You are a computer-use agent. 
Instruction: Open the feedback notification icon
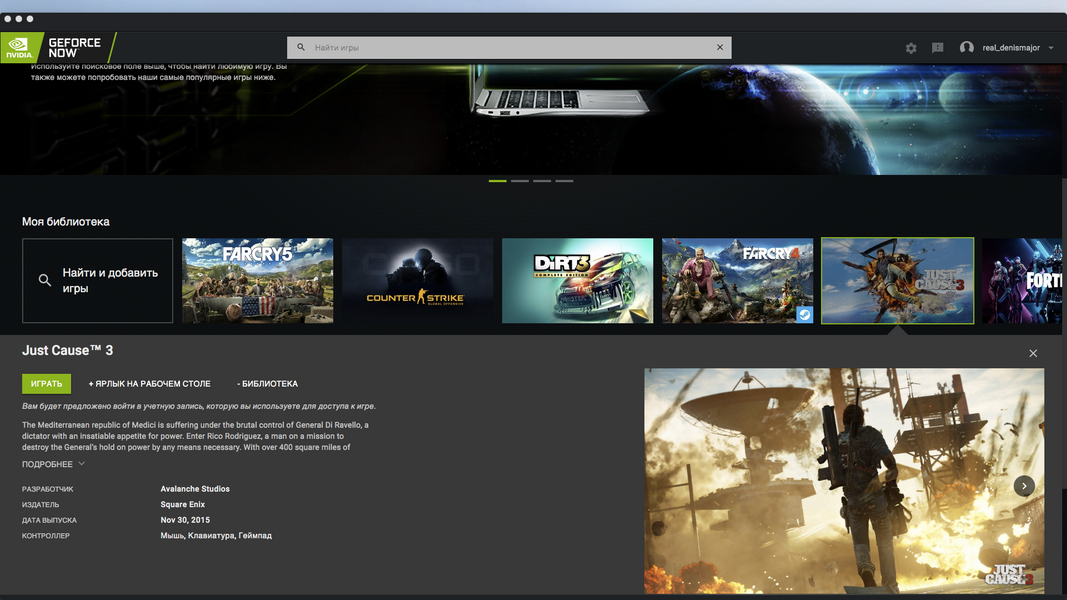937,48
